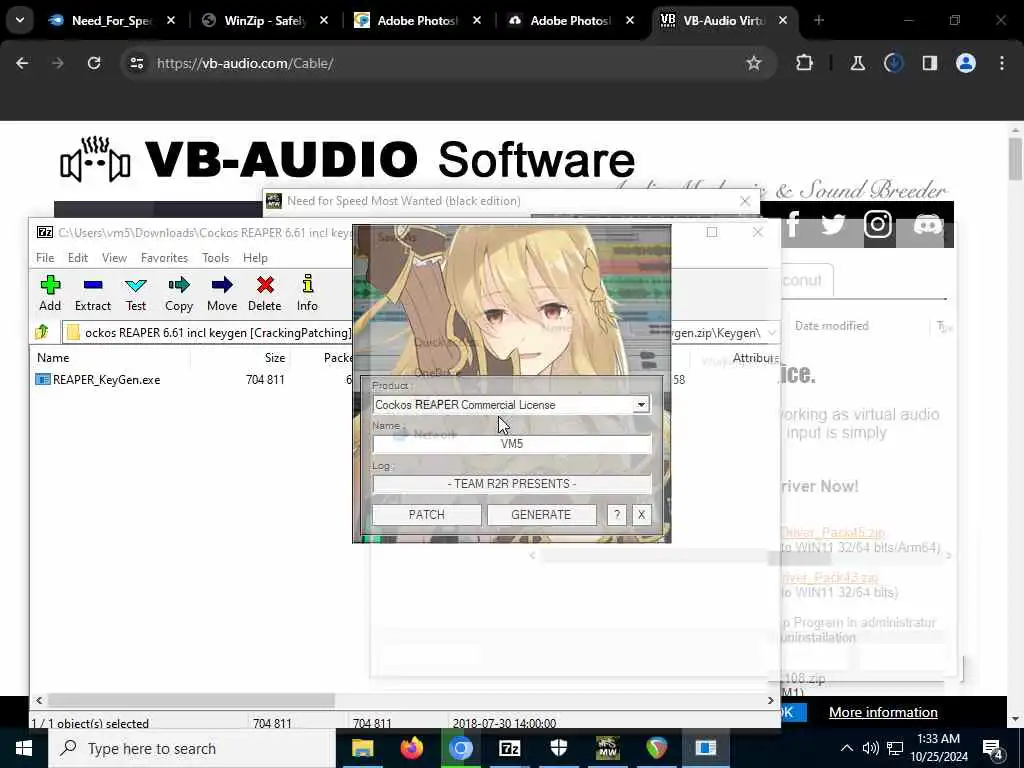Open Firefox from taskbar
Viewport: 1024px width, 768px height.
tap(411, 748)
